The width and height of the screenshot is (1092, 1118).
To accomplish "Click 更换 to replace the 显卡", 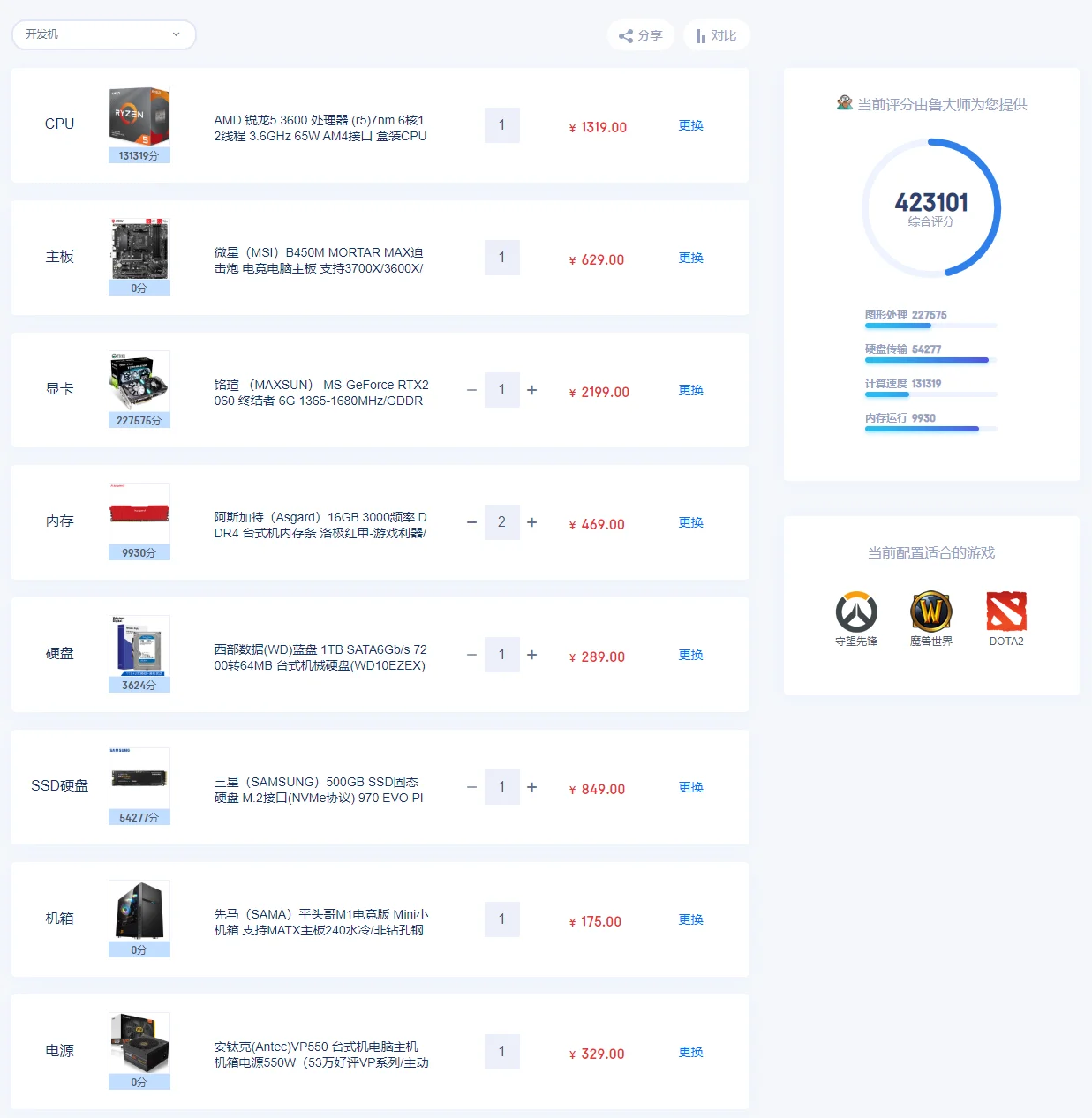I will [691, 390].
